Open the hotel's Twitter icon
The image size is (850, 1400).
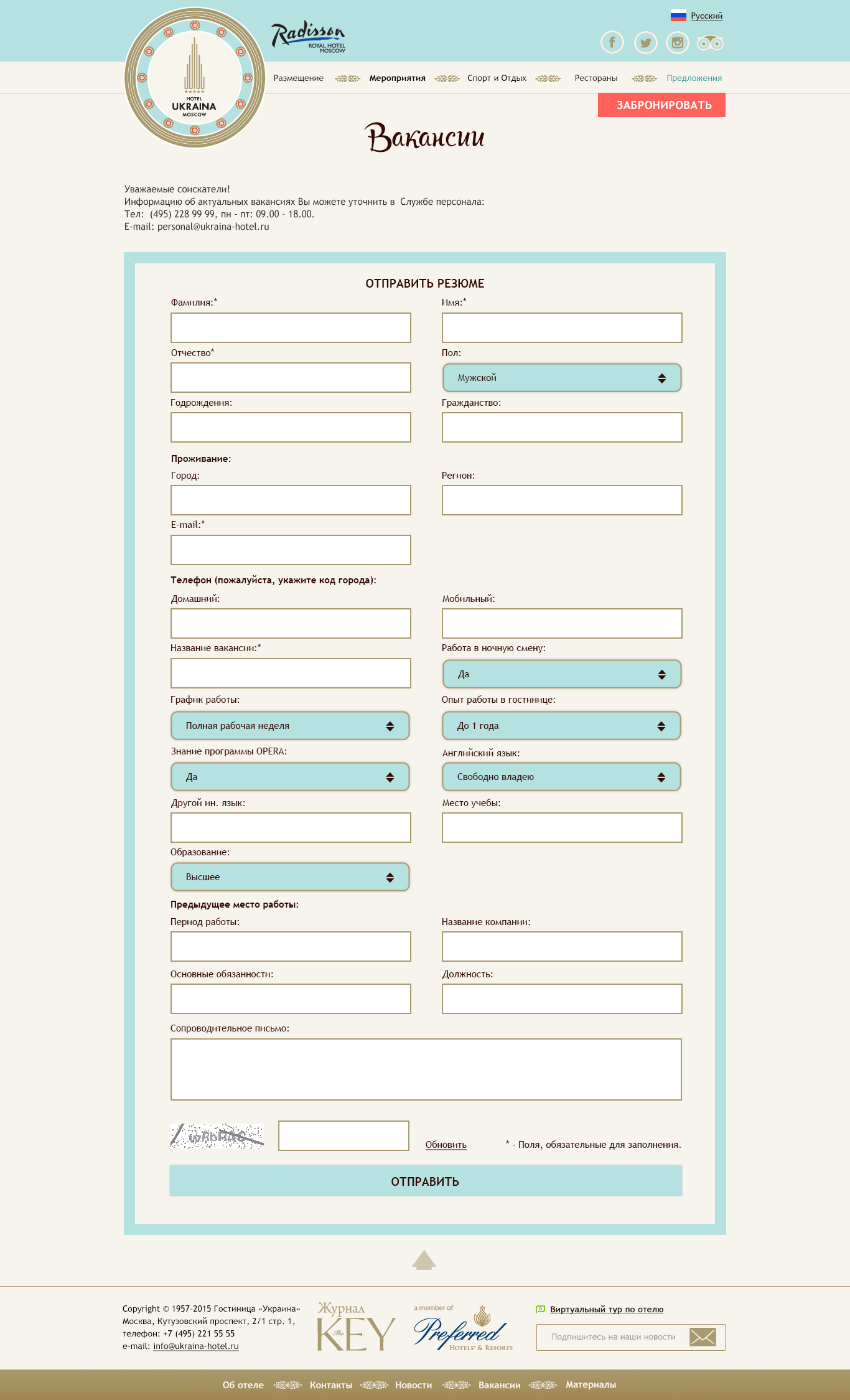[645, 42]
